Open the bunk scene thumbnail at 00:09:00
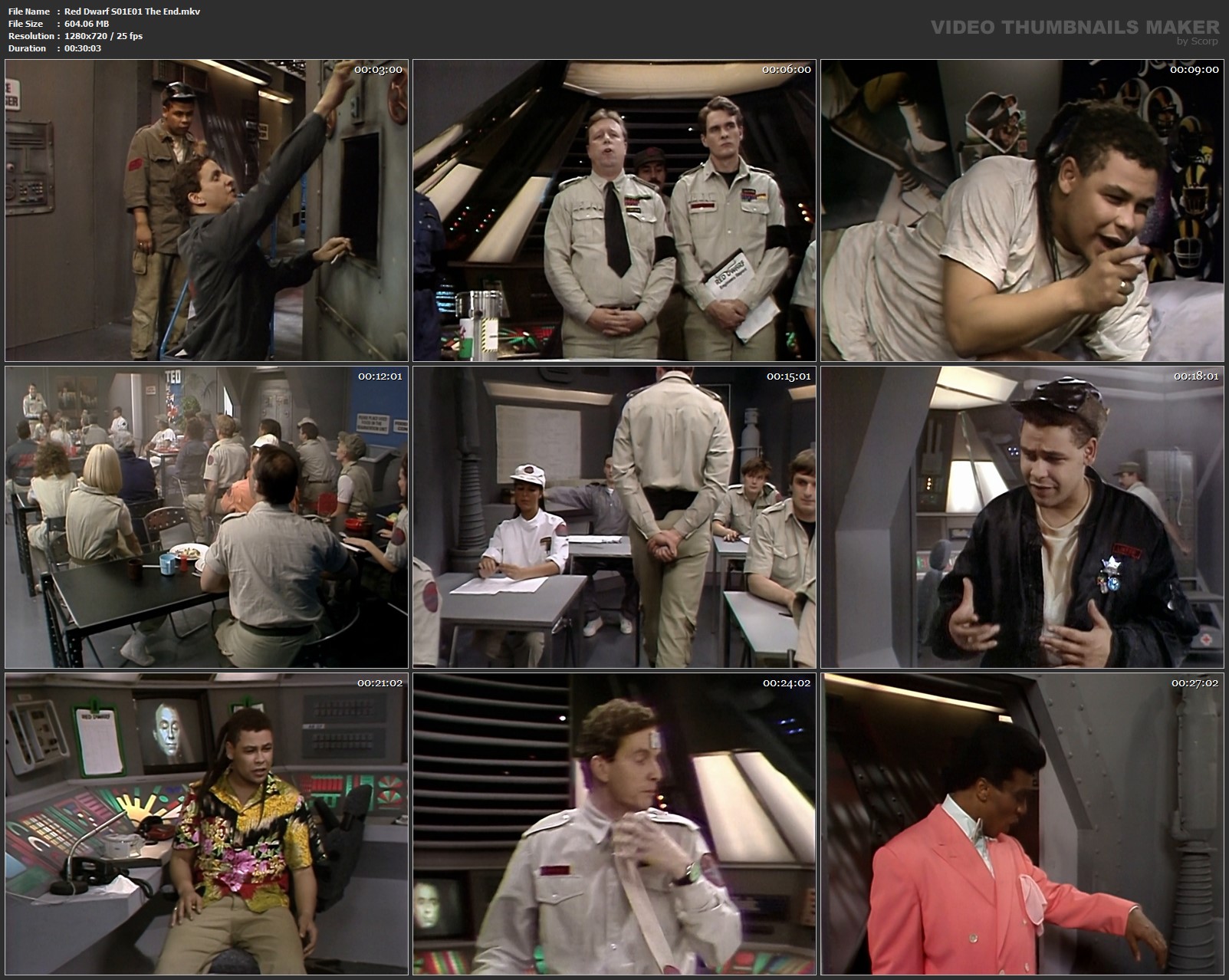This screenshot has width=1229, height=980. [x=1023, y=211]
